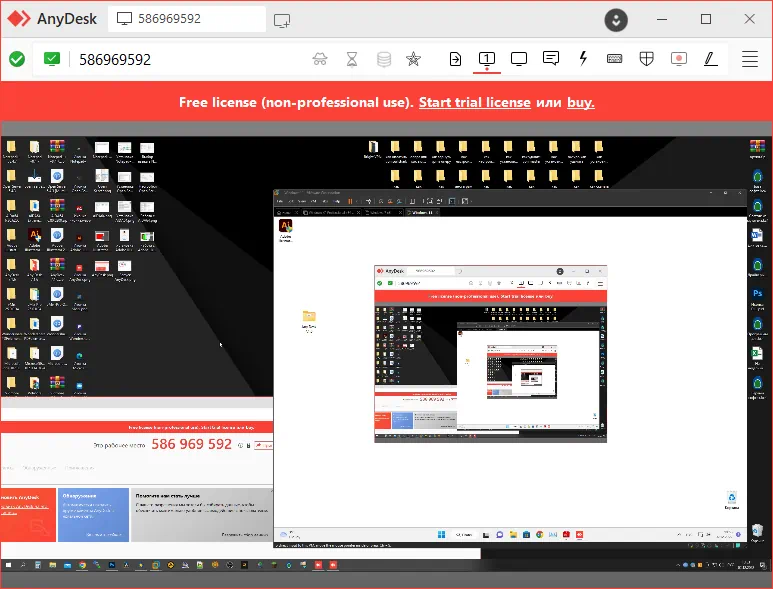Select Recycle Bin on VMware guest desktop
Viewport: 773px width, 589px height.
[x=732, y=499]
